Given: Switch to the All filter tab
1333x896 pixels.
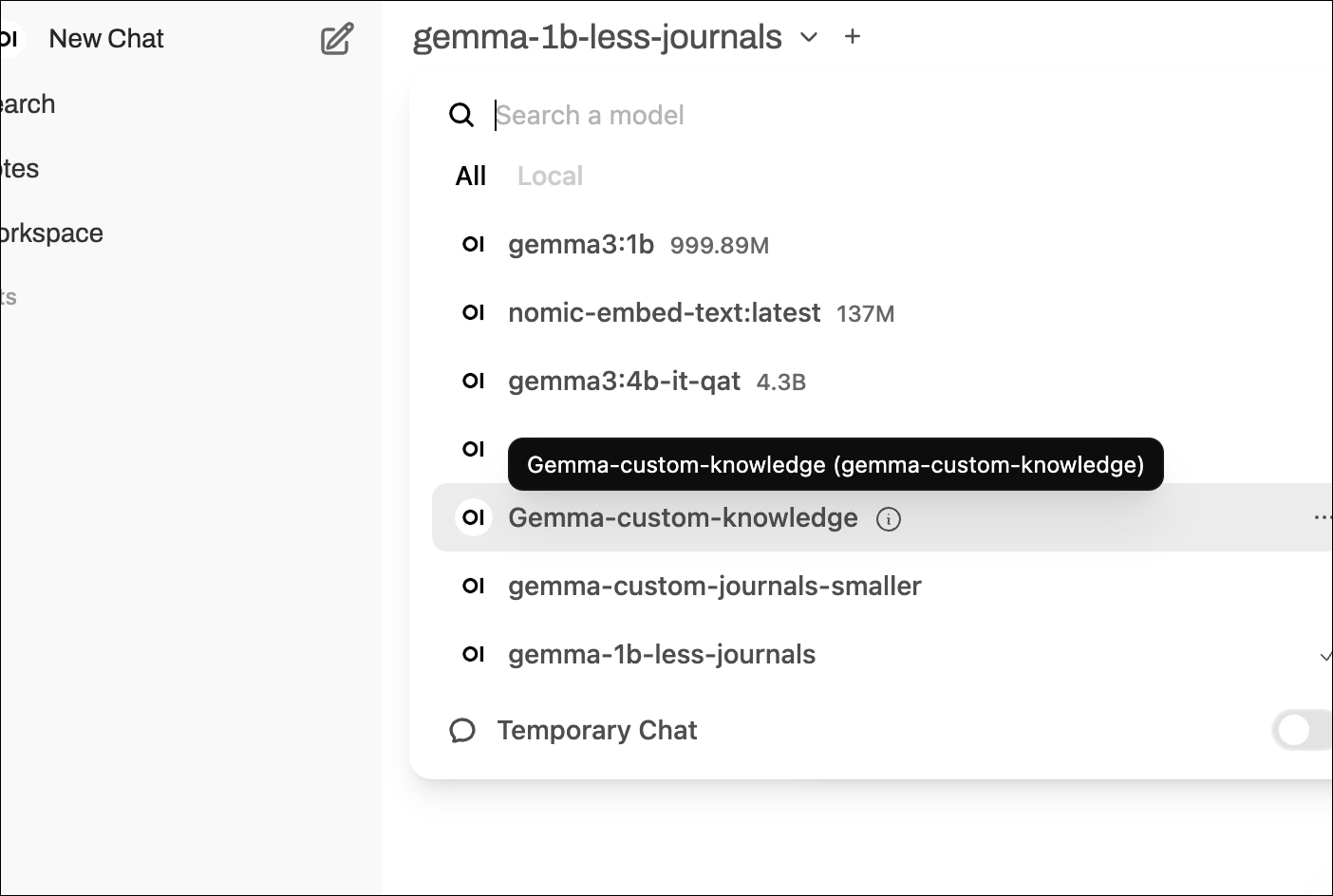Looking at the screenshot, I should pos(471,176).
